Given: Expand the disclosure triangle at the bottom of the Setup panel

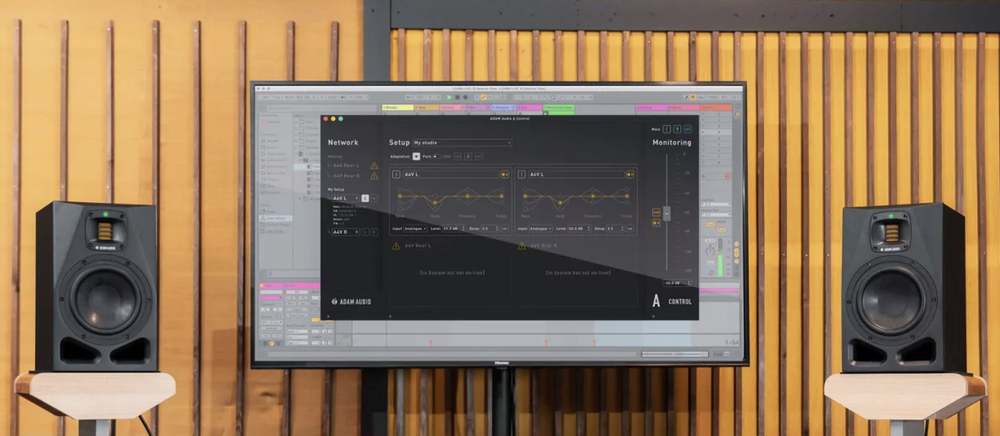Looking at the screenshot, I should (x=390, y=316).
